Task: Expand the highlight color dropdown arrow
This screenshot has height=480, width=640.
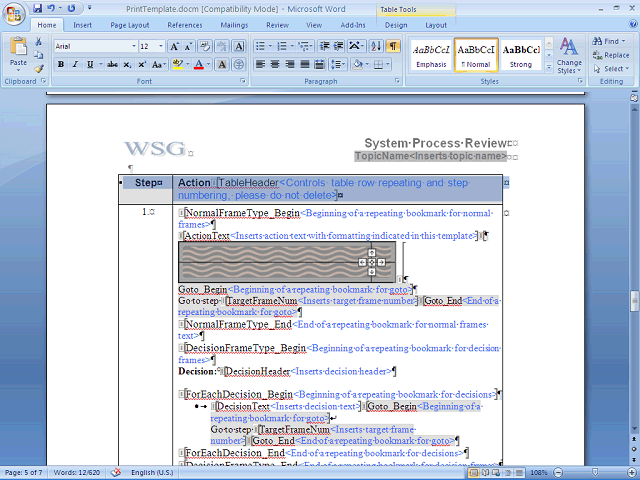Action: 188,64
